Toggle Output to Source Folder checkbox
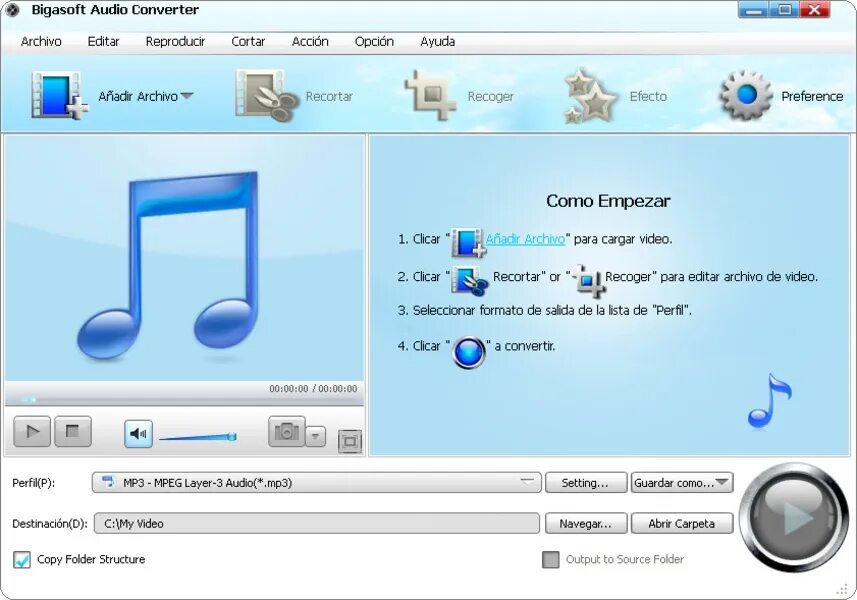 [x=550, y=559]
